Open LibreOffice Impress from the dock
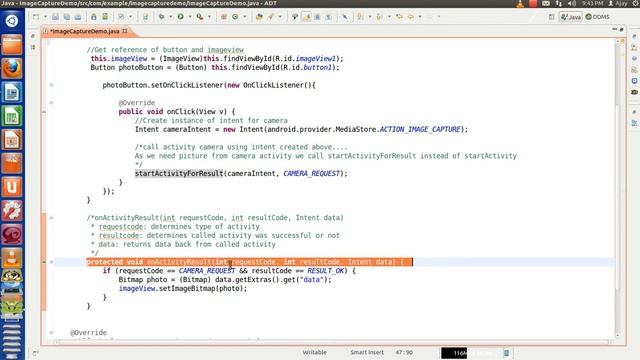640x360 pixels. (x=12, y=140)
